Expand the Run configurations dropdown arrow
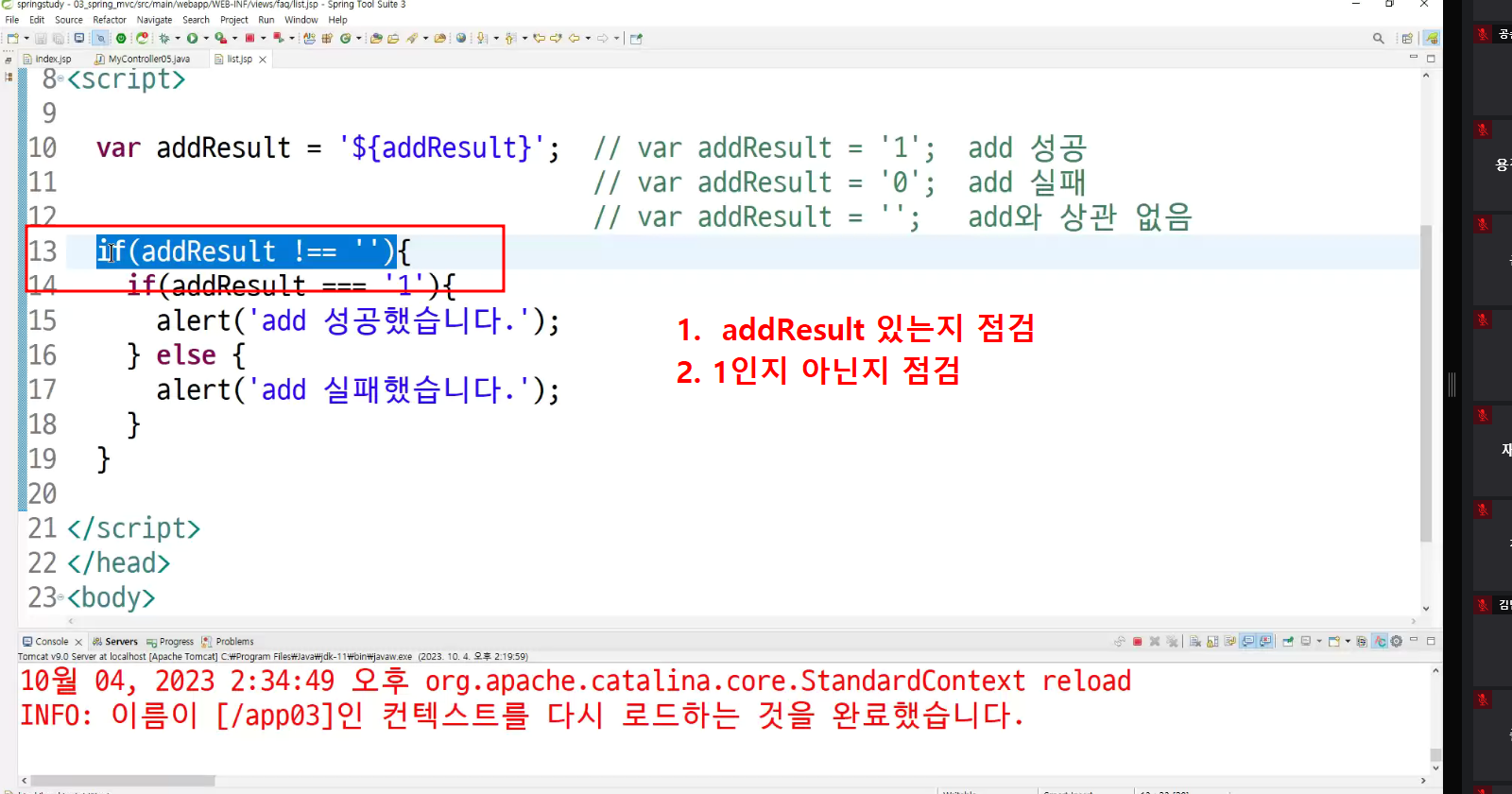This screenshot has width=1512, height=794. click(206, 39)
